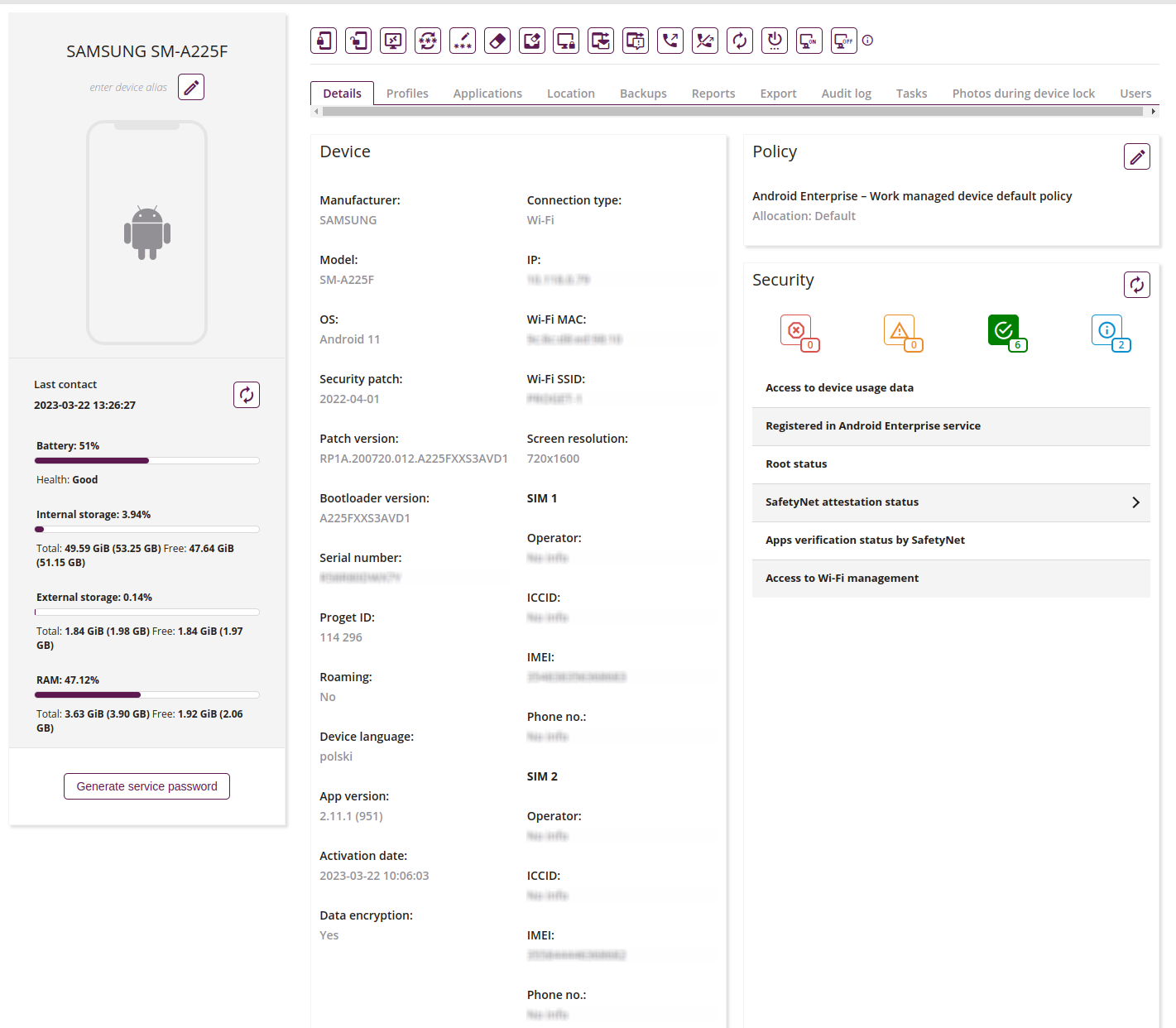
Task: Show orange warning security items
Action: pyautogui.click(x=903, y=333)
